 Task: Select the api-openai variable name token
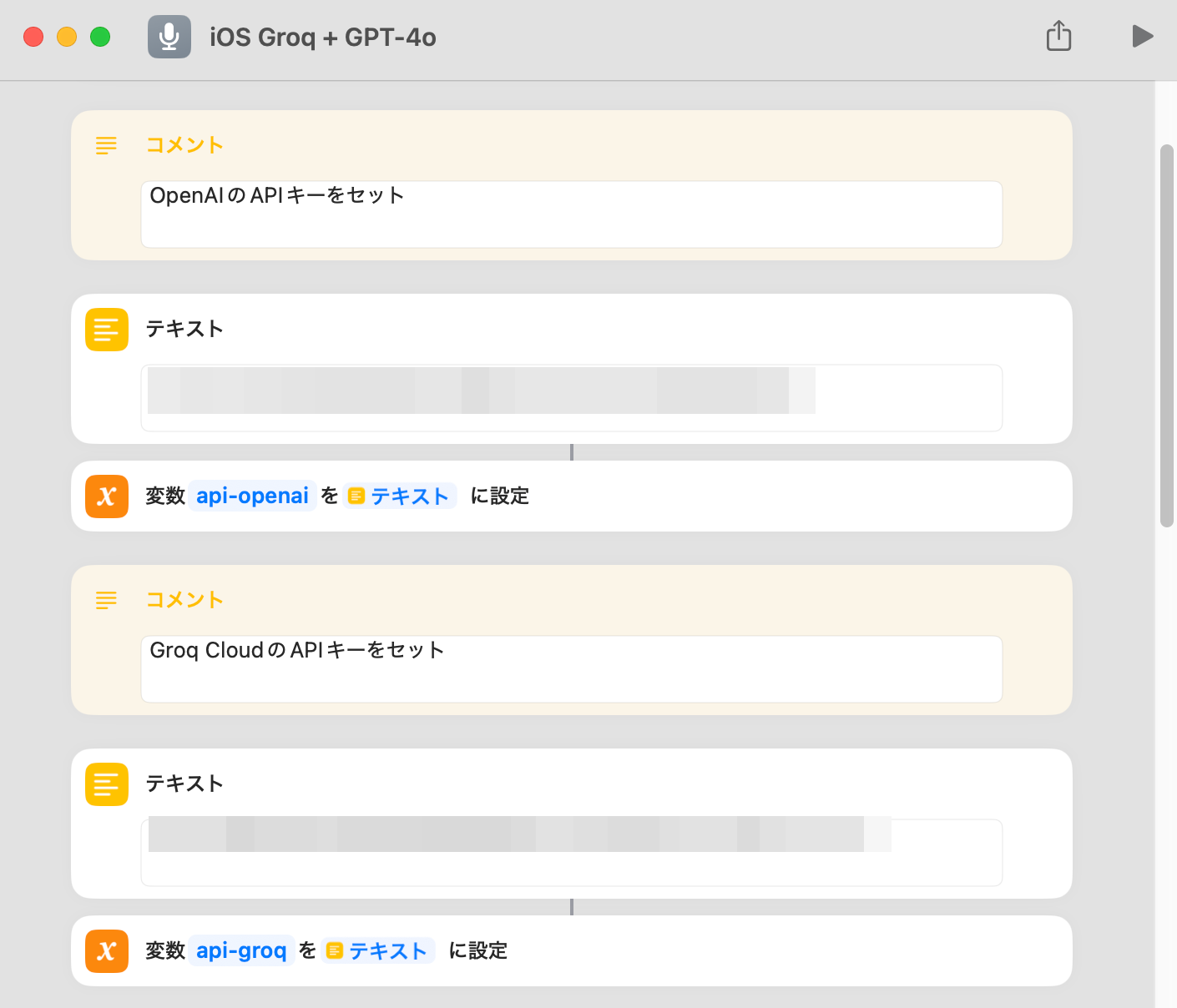click(x=252, y=496)
